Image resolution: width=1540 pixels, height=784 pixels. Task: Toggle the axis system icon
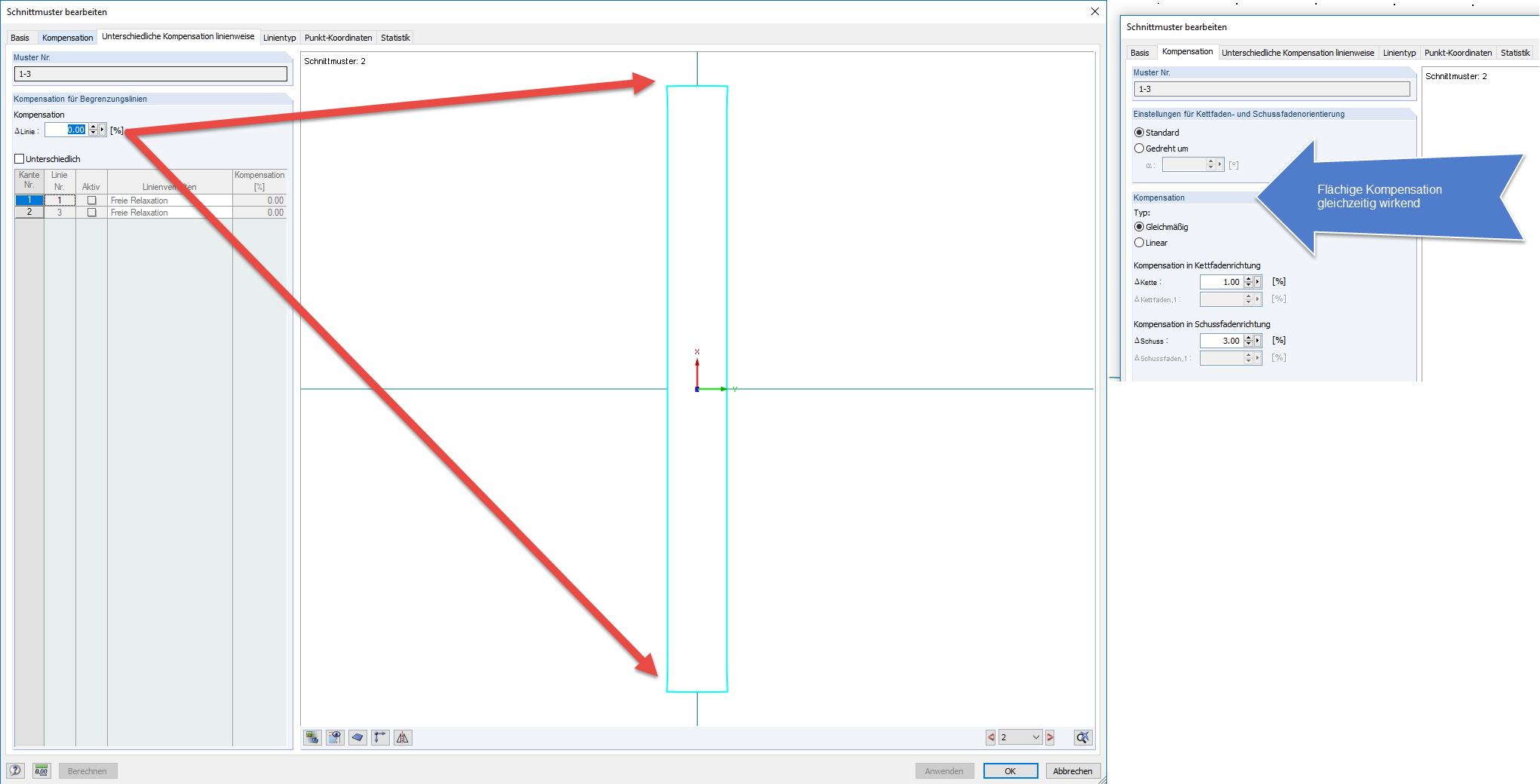point(380,737)
